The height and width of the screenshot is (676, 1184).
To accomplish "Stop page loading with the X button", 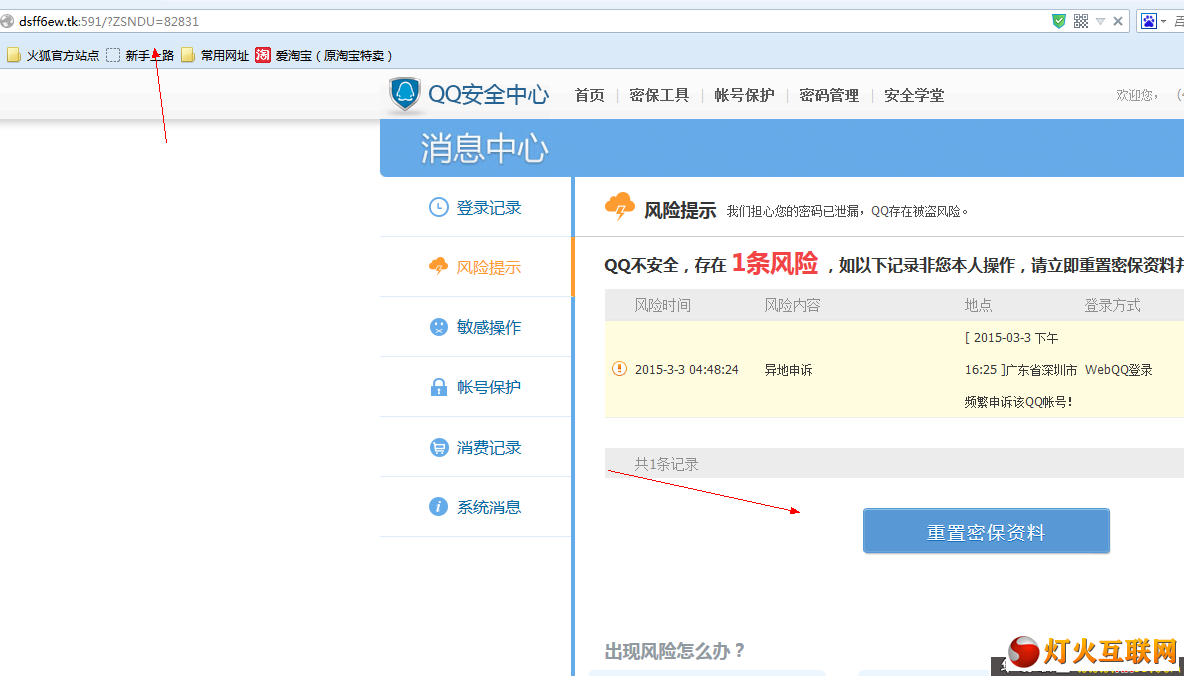I will [1118, 21].
